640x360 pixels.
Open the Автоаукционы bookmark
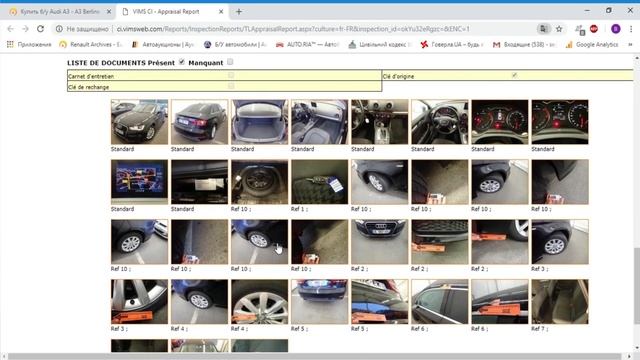pos(162,44)
